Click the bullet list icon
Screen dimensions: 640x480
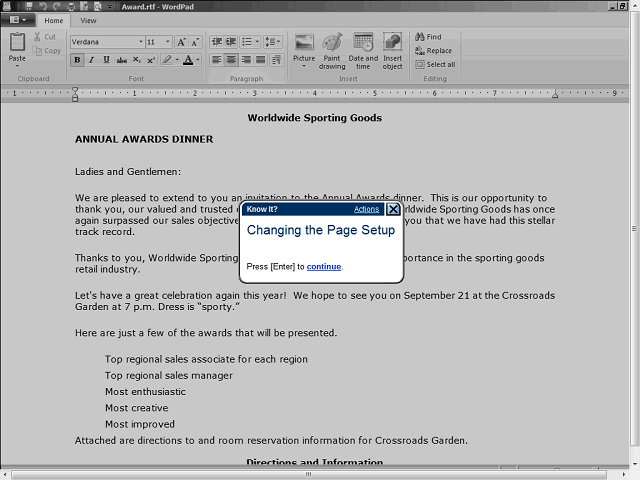coord(247,42)
